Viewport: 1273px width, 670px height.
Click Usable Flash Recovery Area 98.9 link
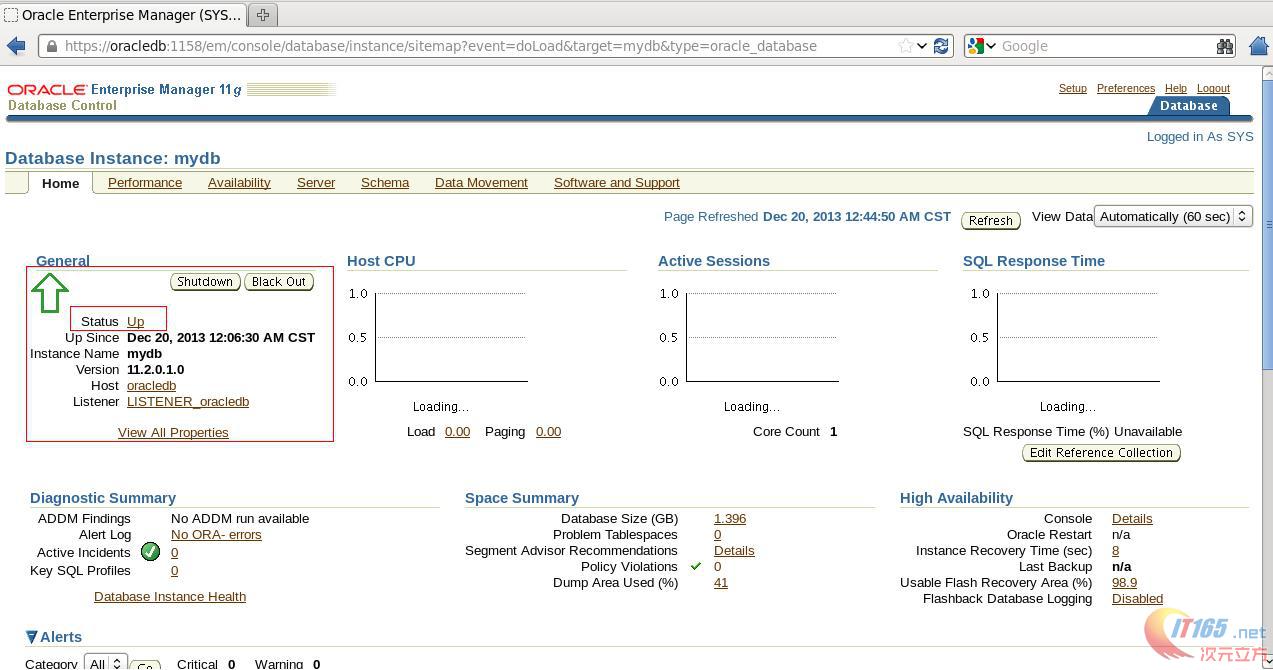click(x=1124, y=582)
